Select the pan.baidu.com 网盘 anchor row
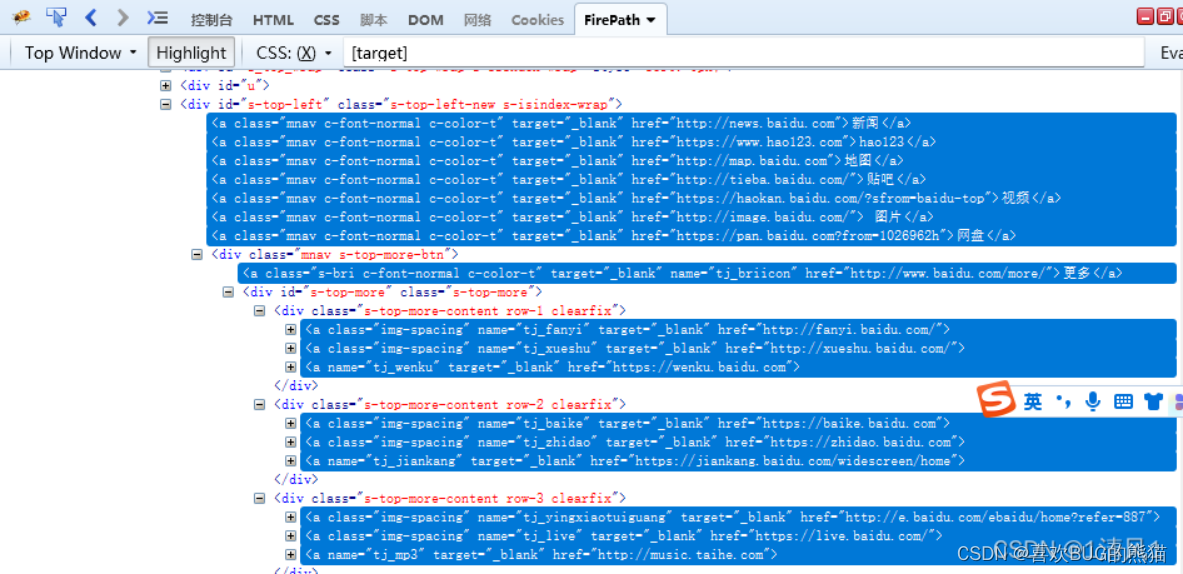Viewport: 1183px width, 574px height. tap(691, 236)
